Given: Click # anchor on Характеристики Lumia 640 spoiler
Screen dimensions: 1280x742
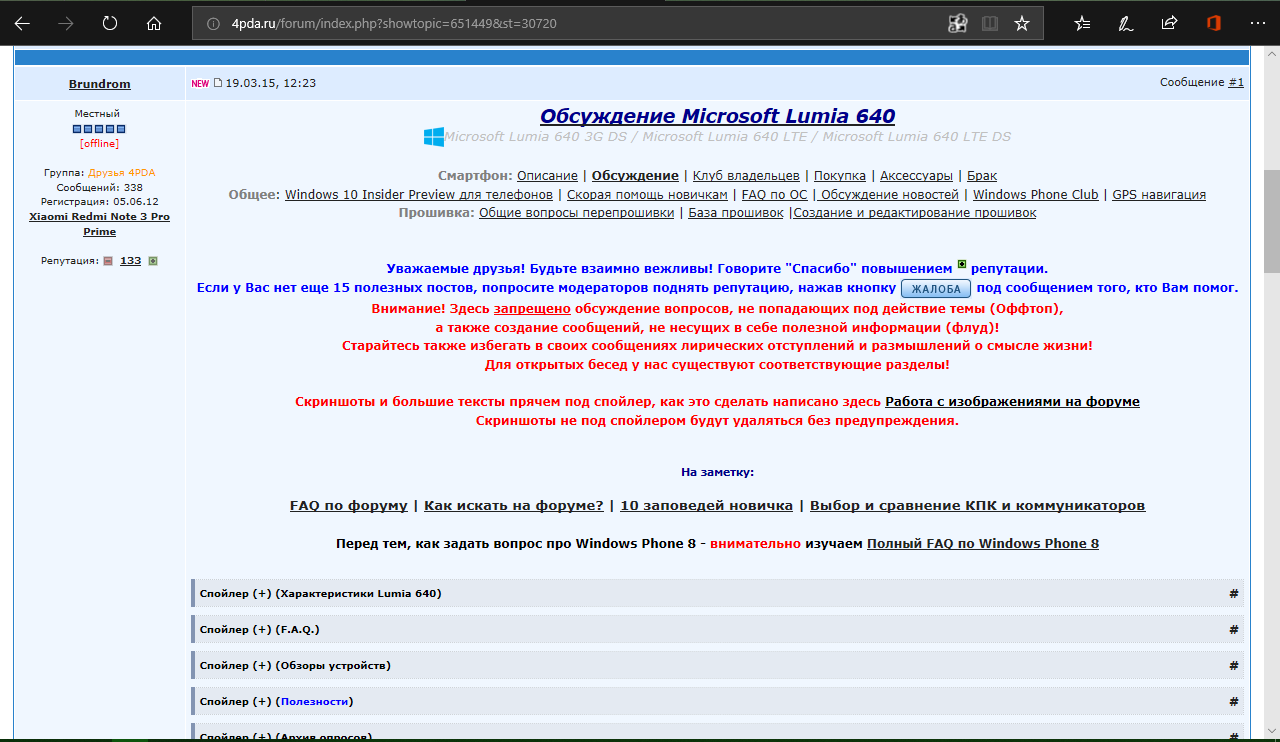Looking at the screenshot, I should pos(1234,593).
